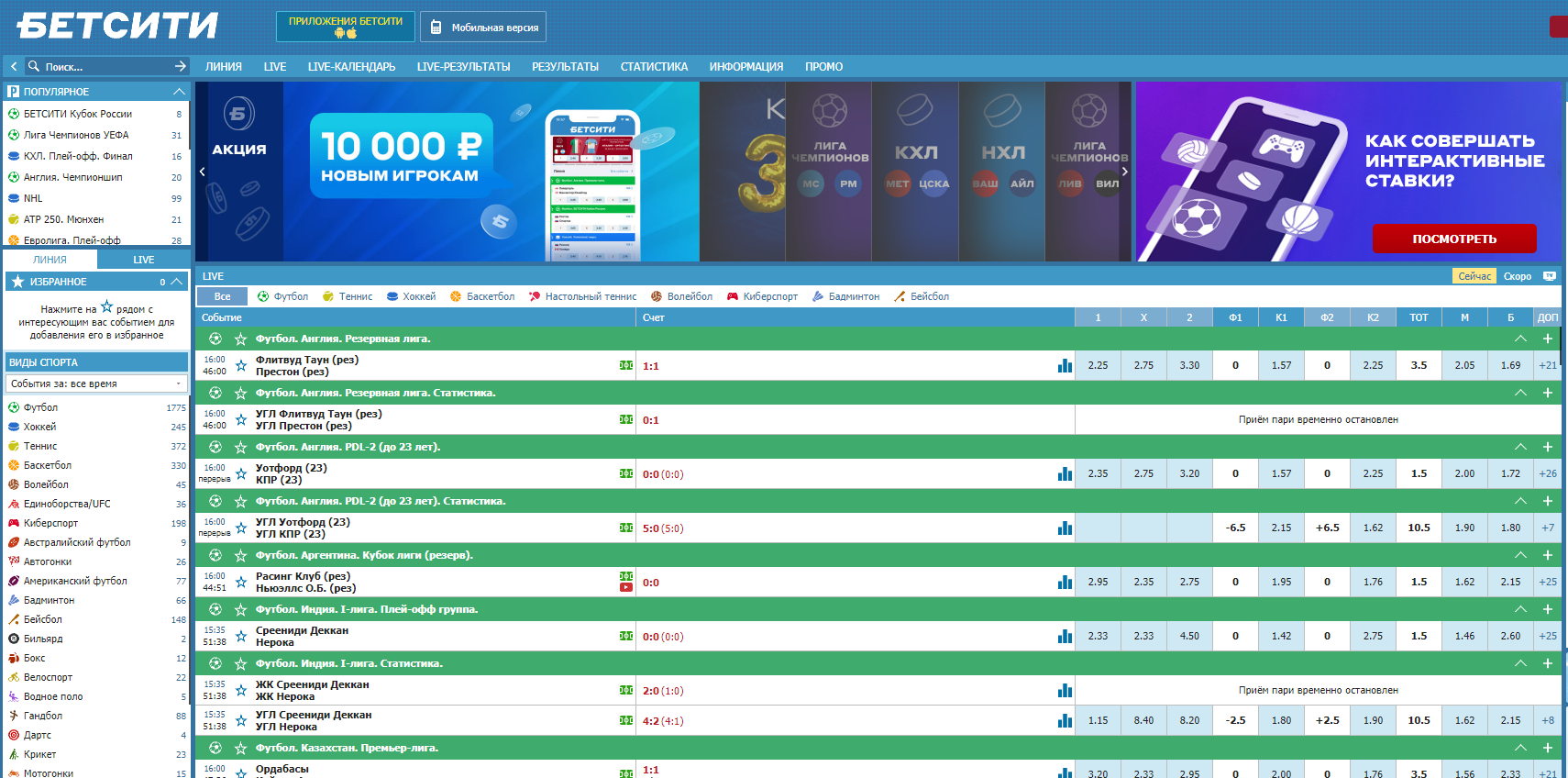
Task: Open ИНФОРМАЦИЯ menu
Action: click(746, 67)
